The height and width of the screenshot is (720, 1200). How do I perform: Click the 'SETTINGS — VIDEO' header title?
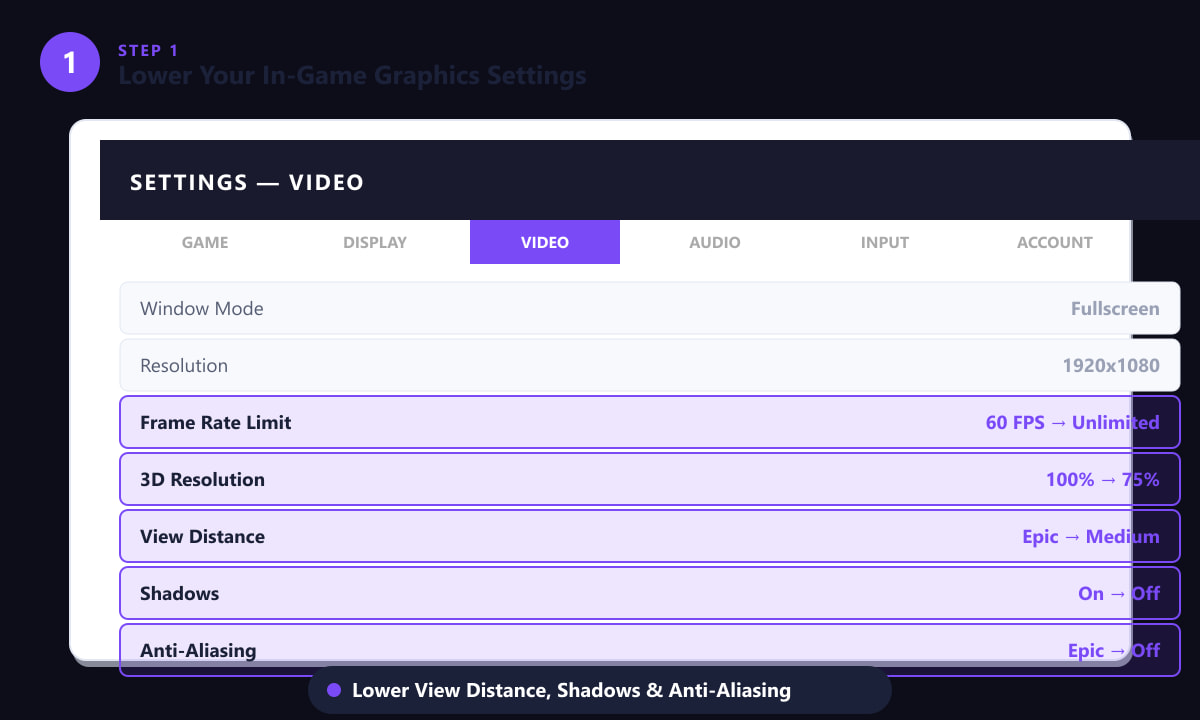pyautogui.click(x=247, y=182)
